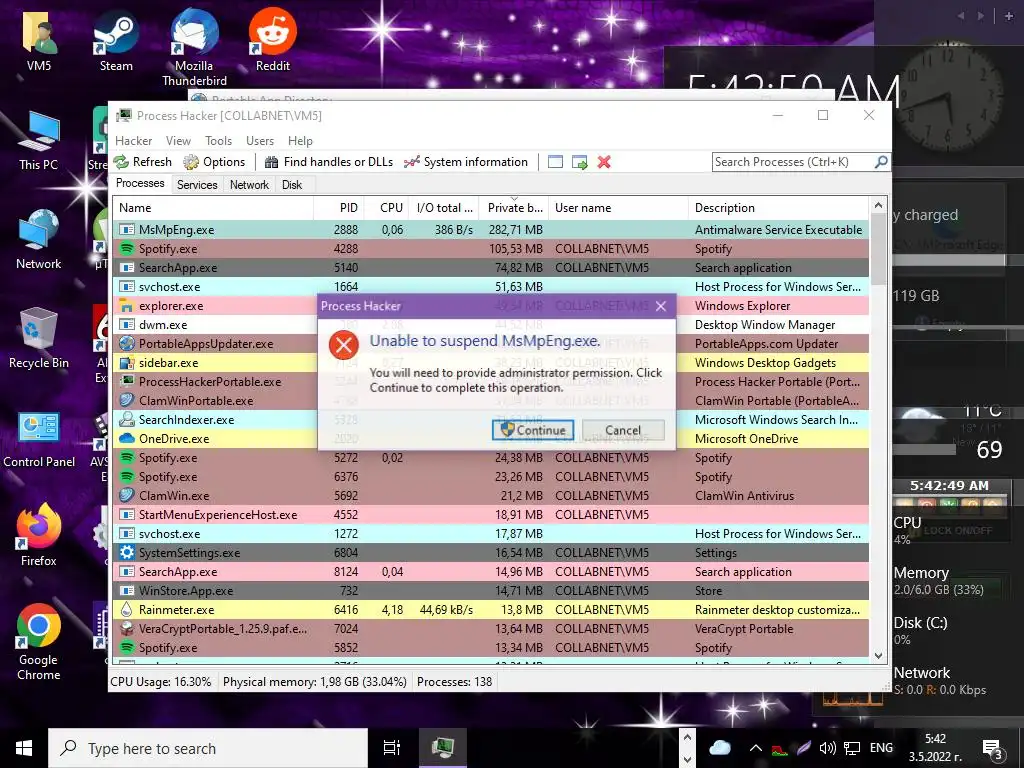Open the Hacker menu
The width and height of the screenshot is (1024, 768).
click(x=133, y=140)
